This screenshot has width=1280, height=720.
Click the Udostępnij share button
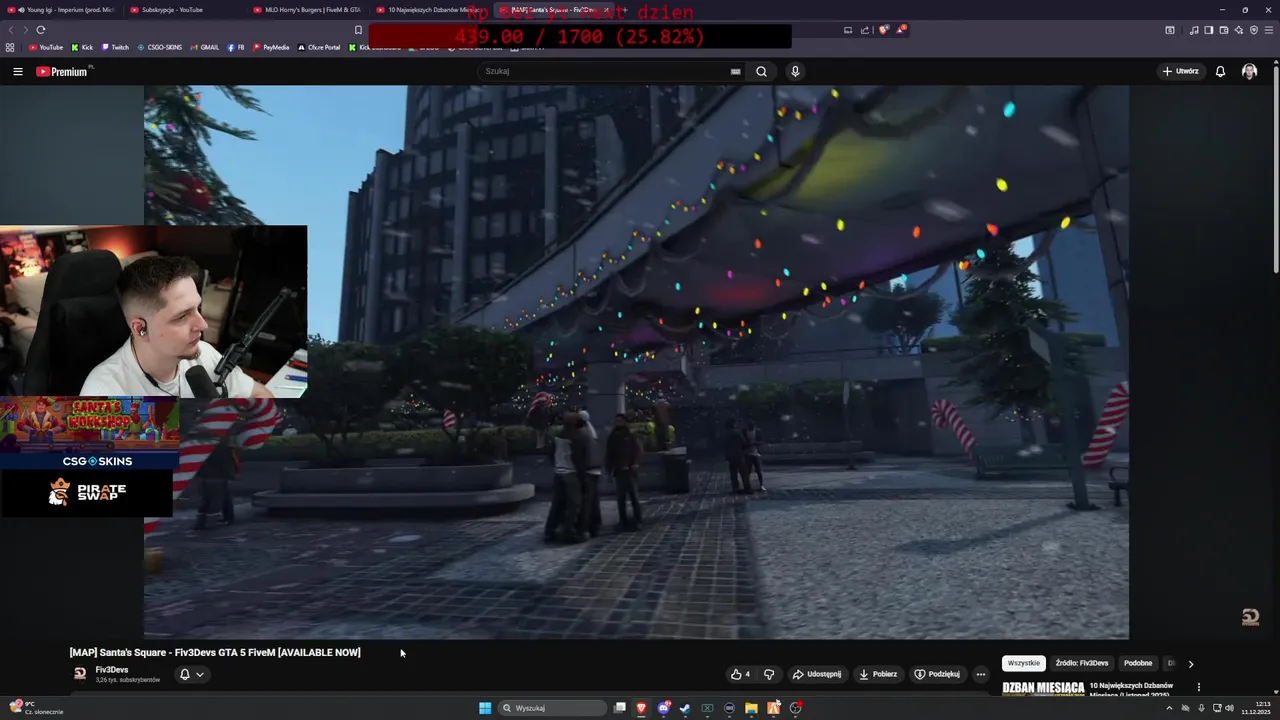[x=817, y=674]
